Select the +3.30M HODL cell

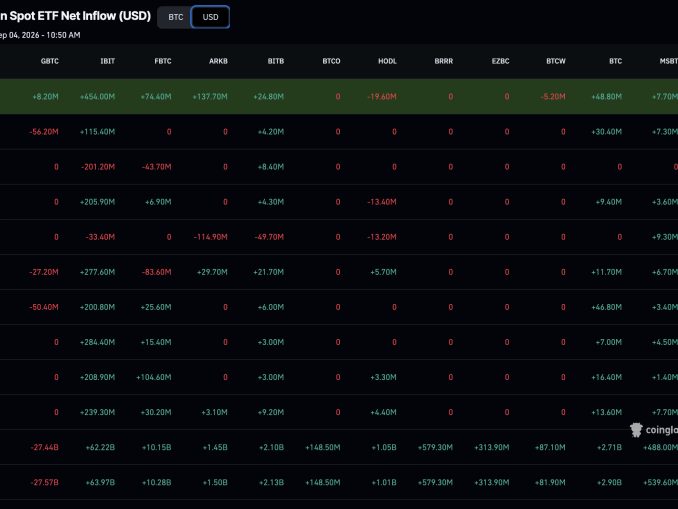384,377
